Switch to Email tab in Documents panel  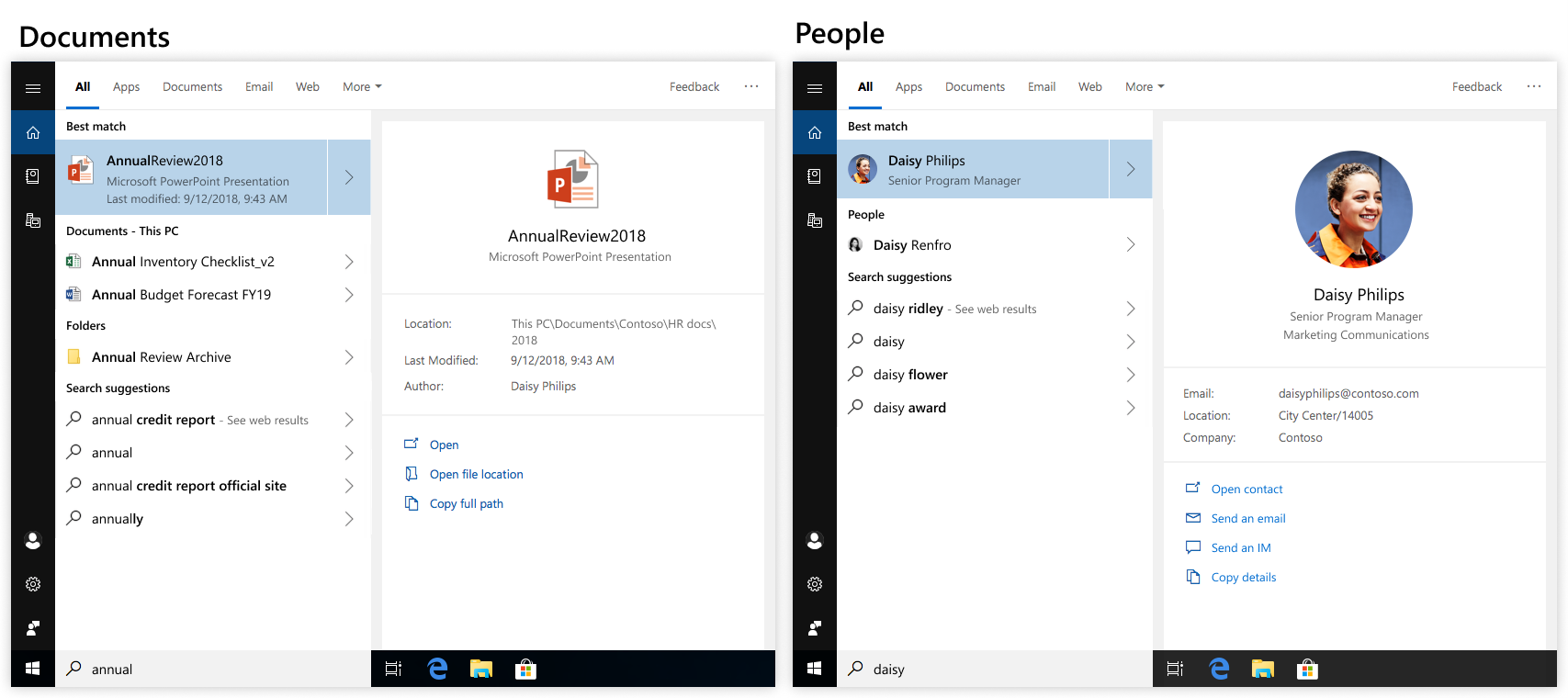(259, 87)
